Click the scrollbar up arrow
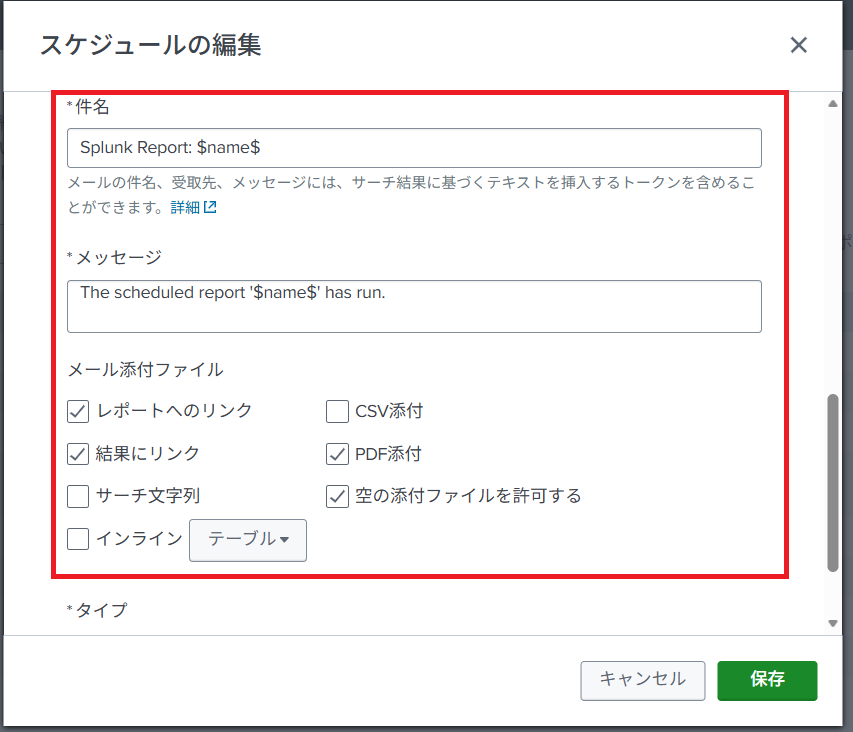 coord(833,103)
